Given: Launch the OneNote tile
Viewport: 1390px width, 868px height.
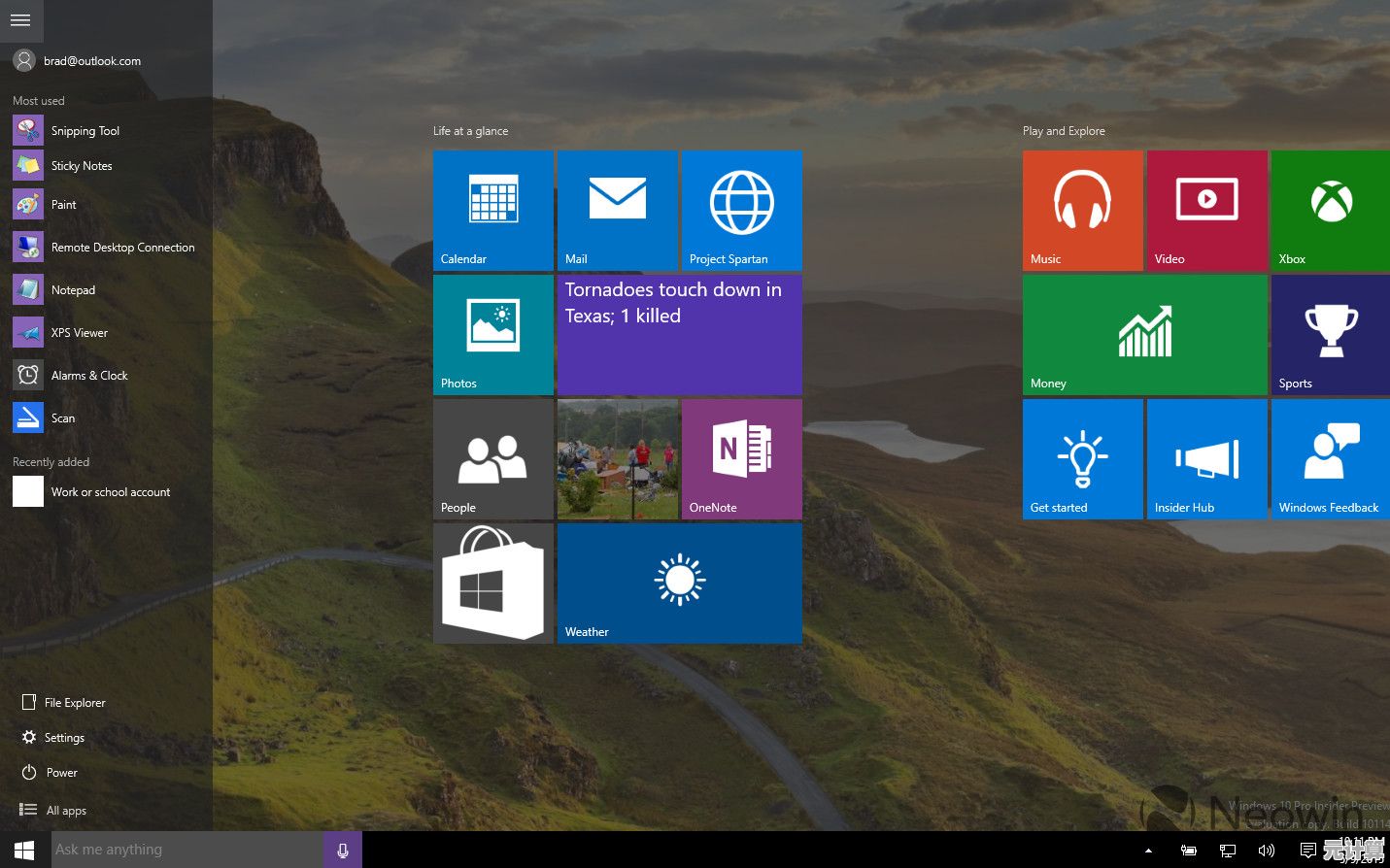Looking at the screenshot, I should coord(742,458).
